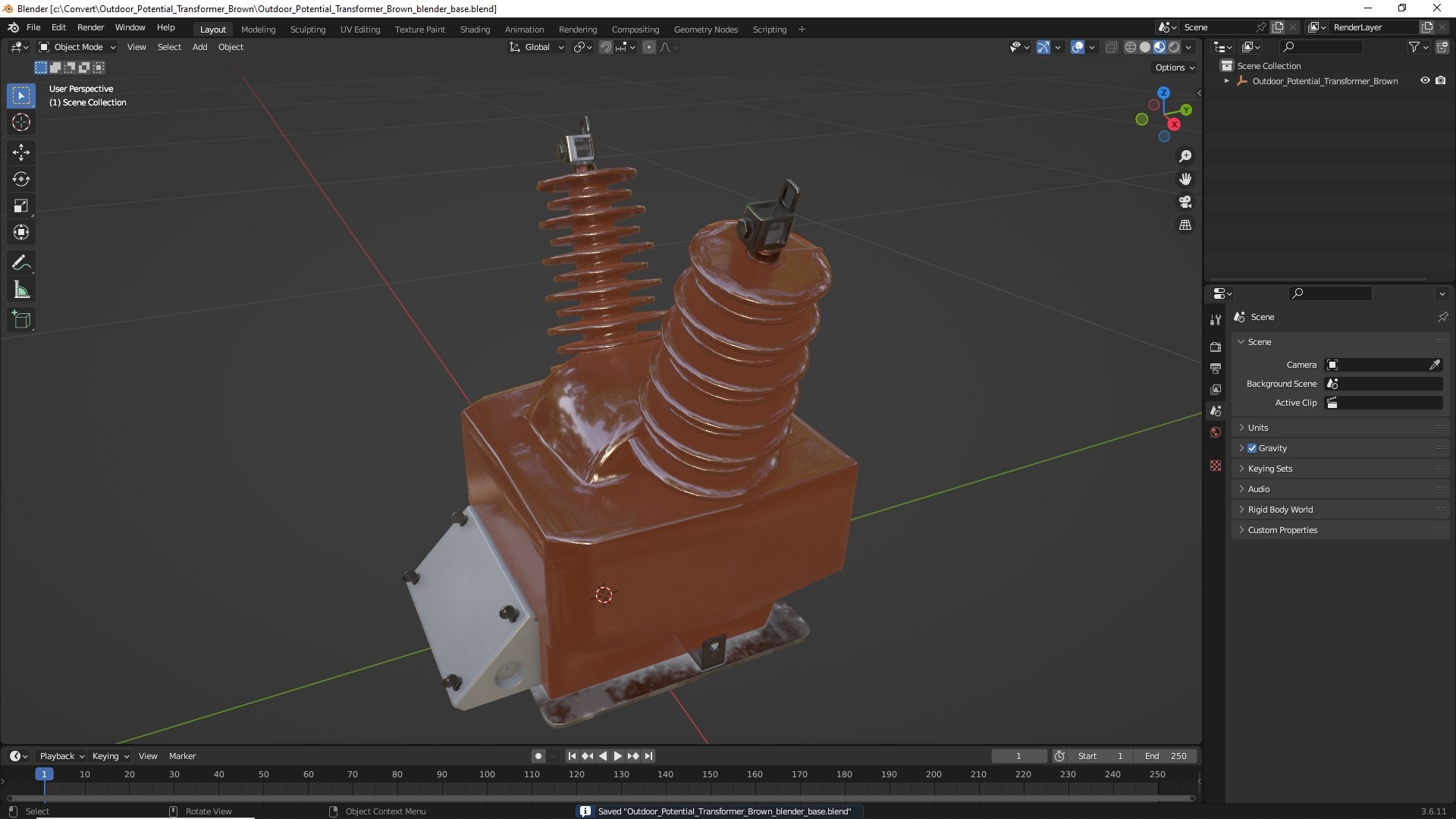Image resolution: width=1456 pixels, height=819 pixels.
Task: Toggle proportional editing button
Action: [649, 47]
